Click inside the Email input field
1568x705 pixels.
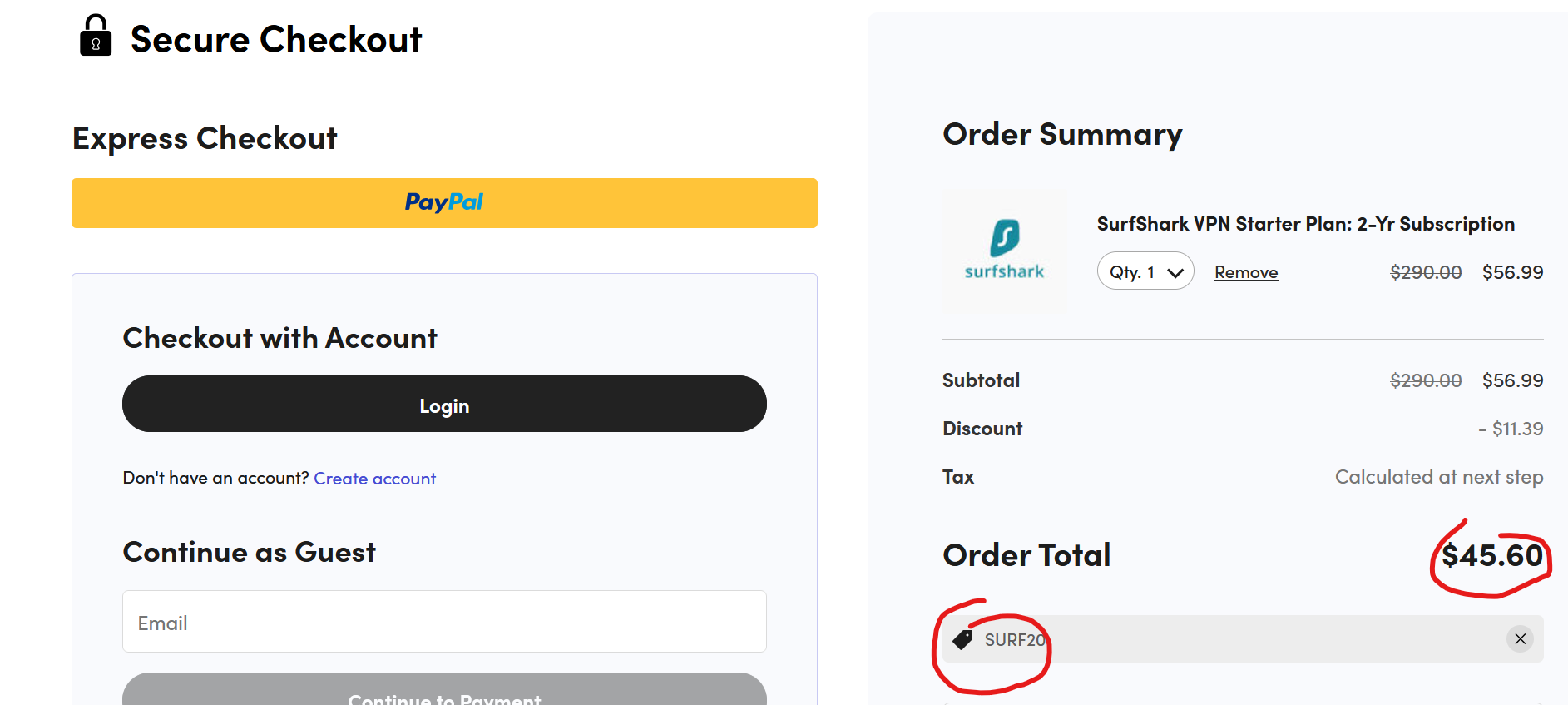tap(443, 622)
